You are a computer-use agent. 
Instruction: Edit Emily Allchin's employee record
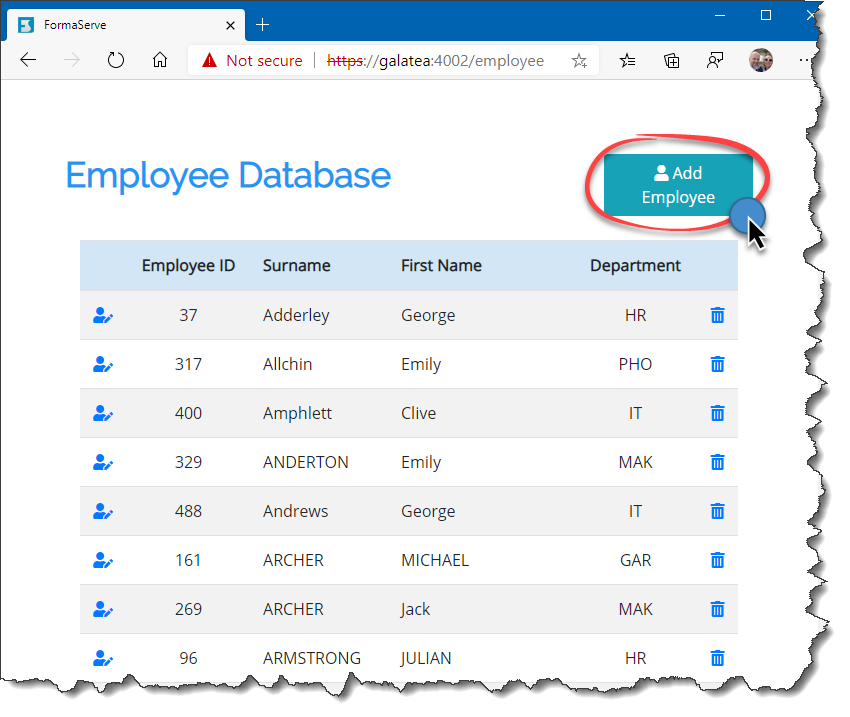(102, 365)
